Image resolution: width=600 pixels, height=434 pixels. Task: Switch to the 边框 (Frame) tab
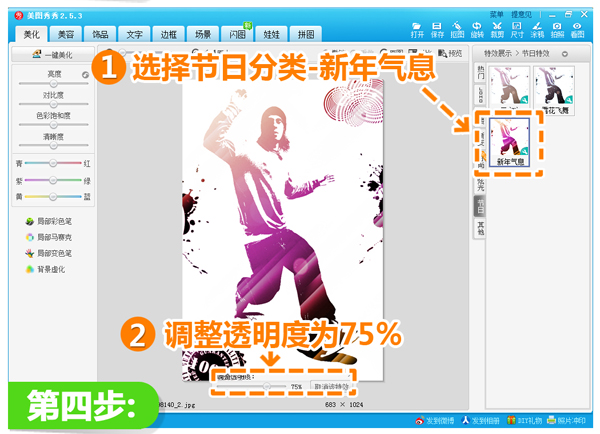168,34
